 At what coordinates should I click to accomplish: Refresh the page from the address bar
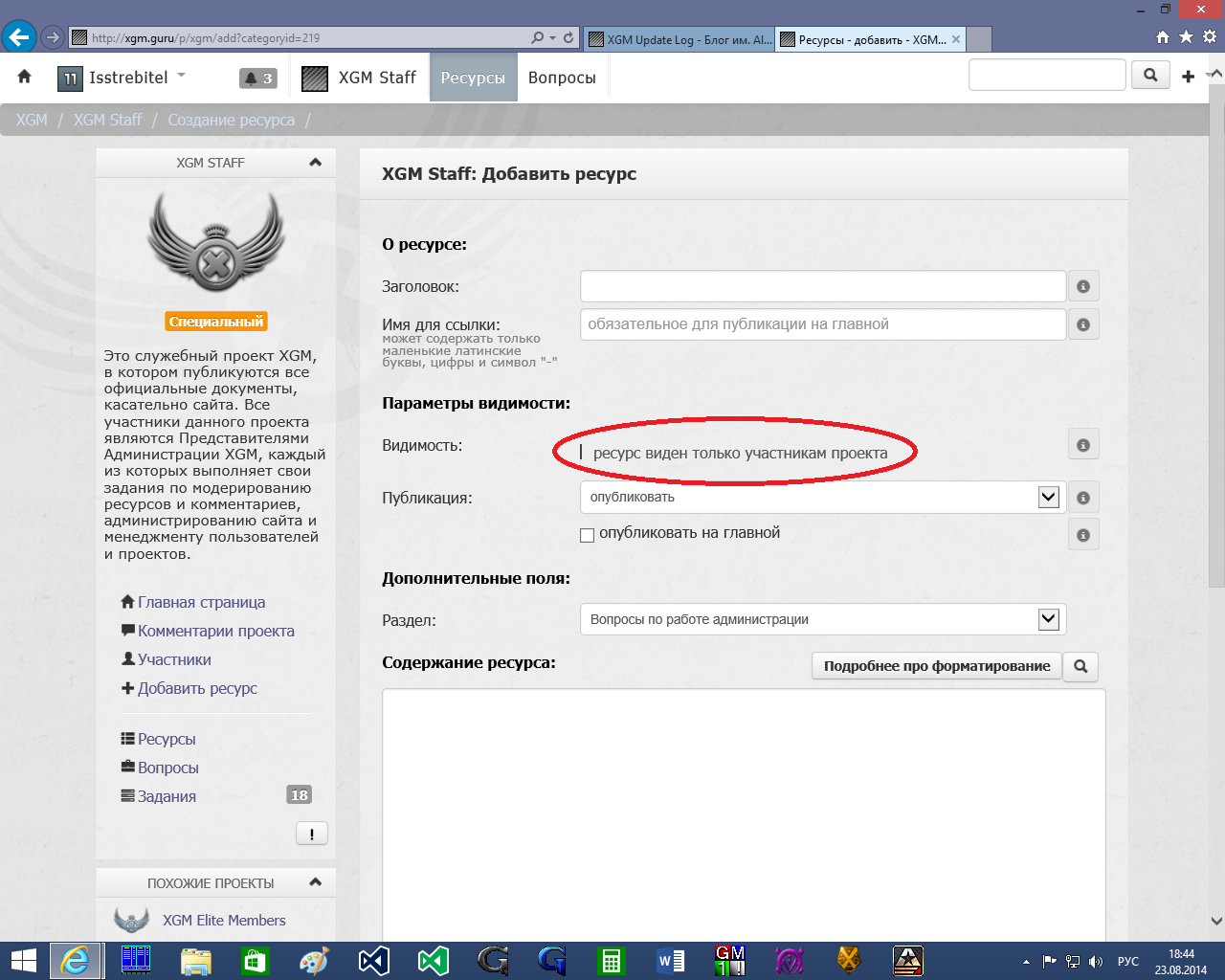pyautogui.click(x=568, y=38)
